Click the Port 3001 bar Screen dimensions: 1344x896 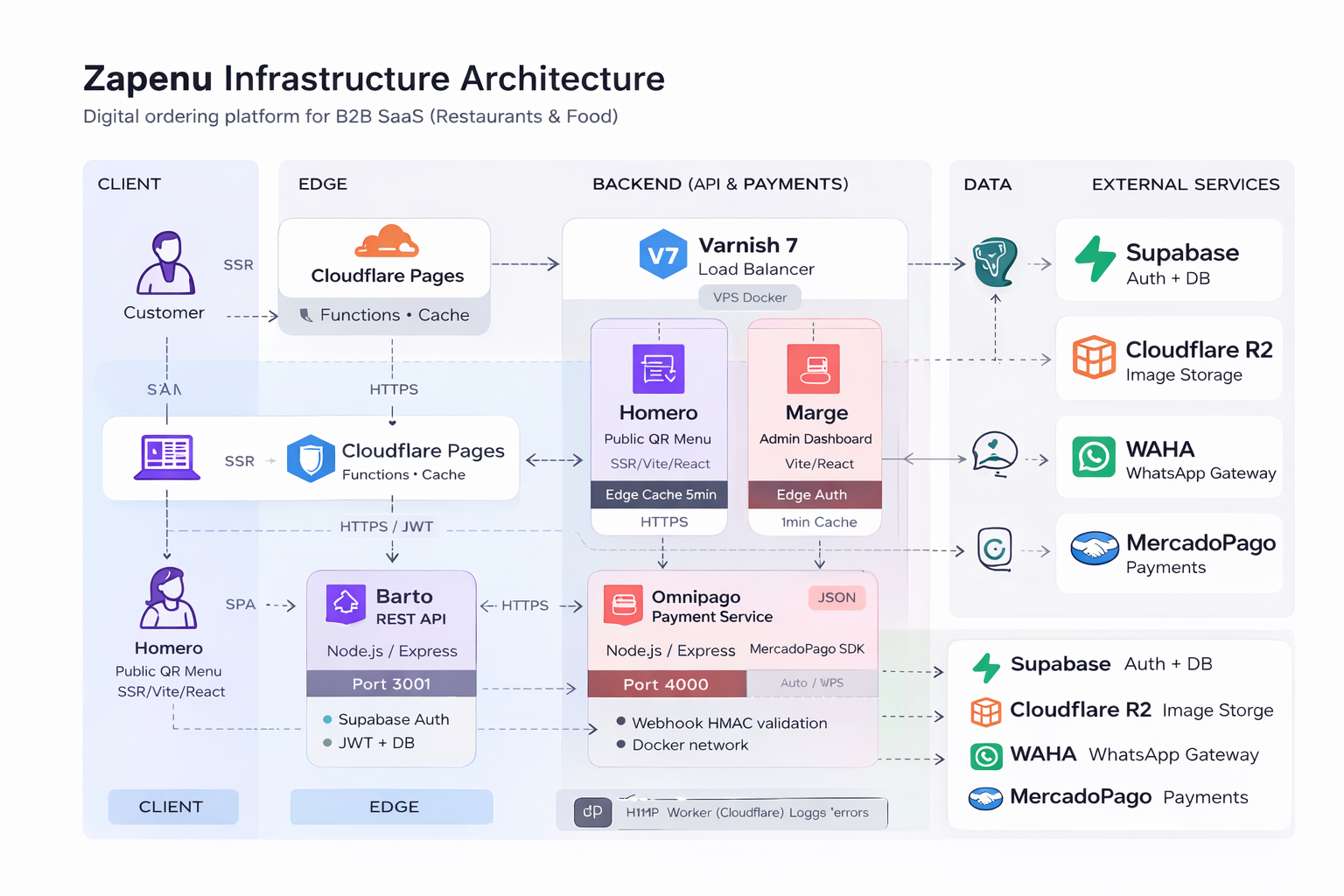[x=391, y=683]
